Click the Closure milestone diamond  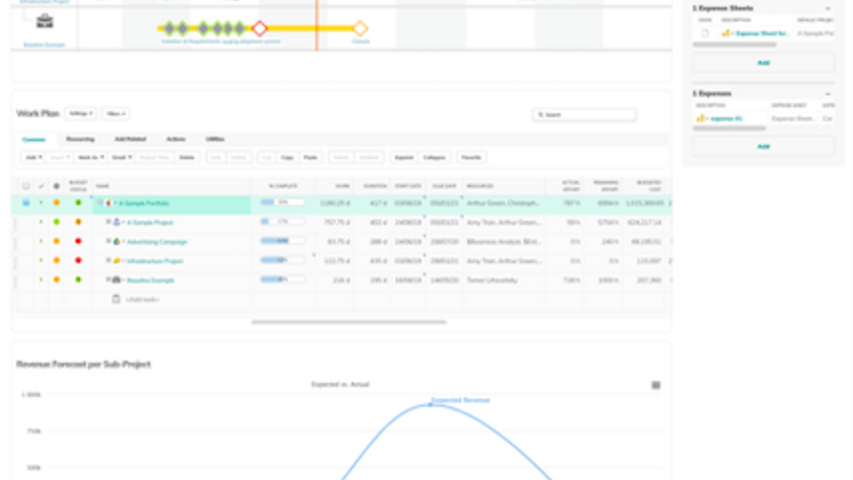coord(360,28)
